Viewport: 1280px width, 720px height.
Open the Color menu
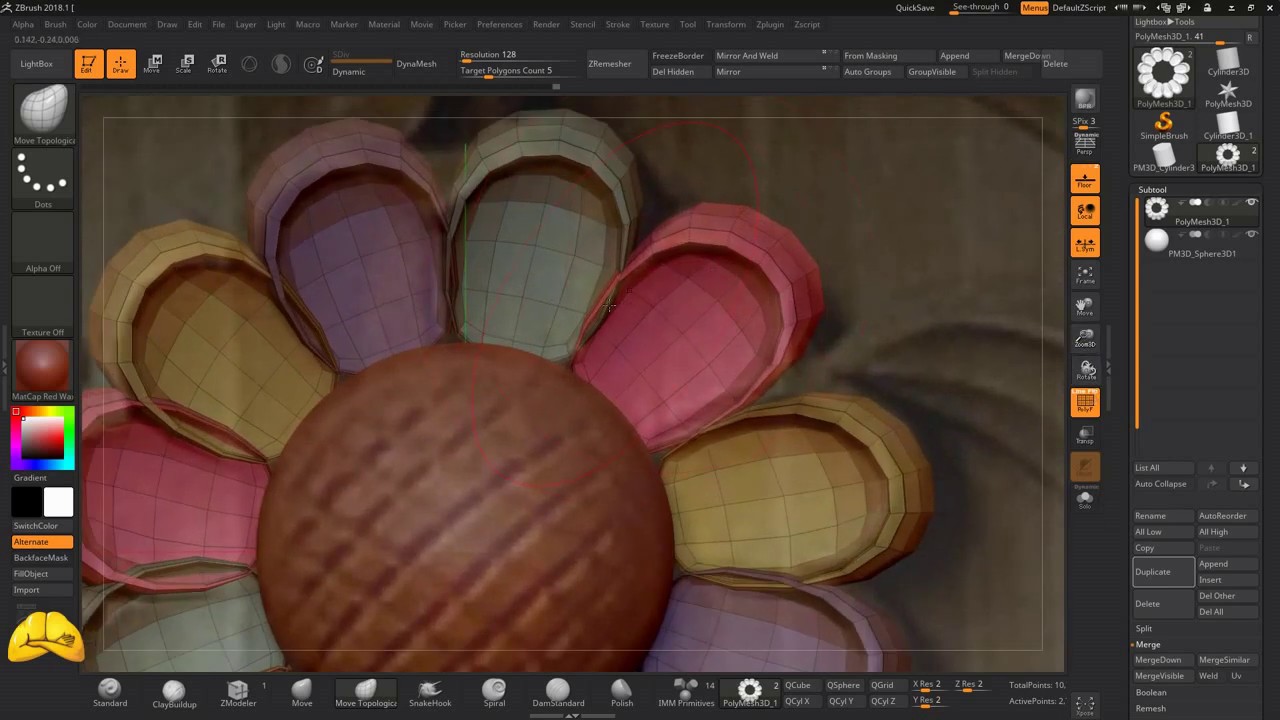pos(87,24)
